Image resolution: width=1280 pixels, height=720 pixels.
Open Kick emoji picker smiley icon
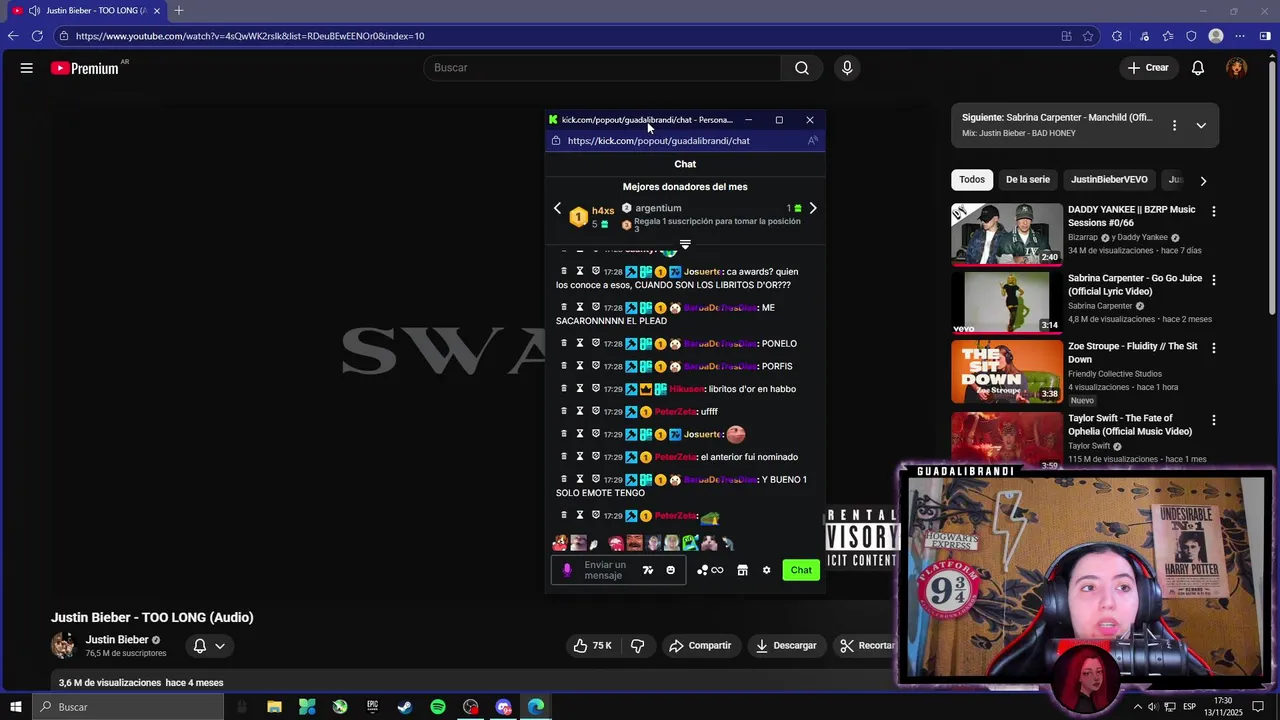point(671,570)
